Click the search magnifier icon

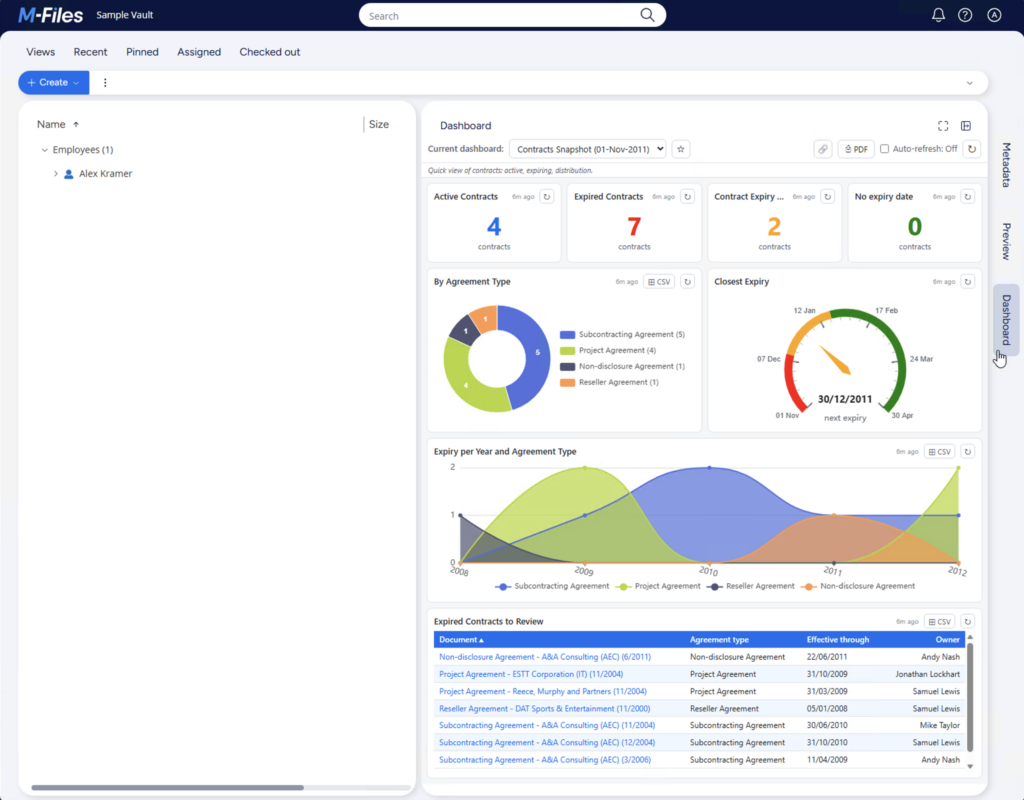click(x=647, y=15)
